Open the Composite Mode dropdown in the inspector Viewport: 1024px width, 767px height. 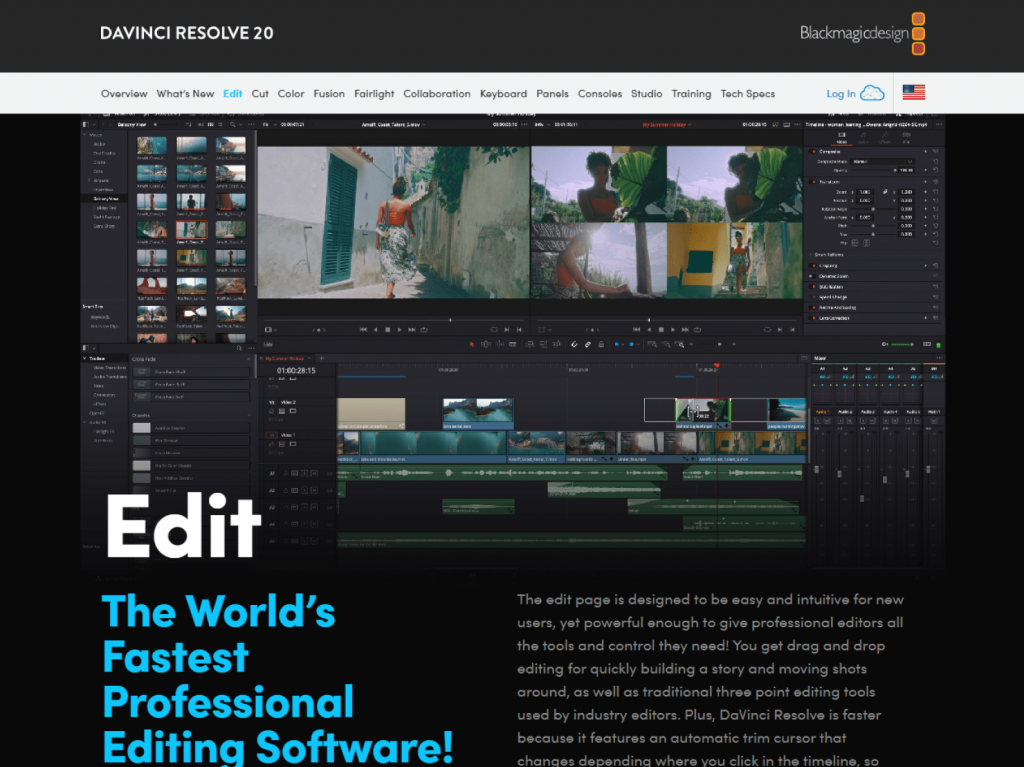click(x=881, y=161)
